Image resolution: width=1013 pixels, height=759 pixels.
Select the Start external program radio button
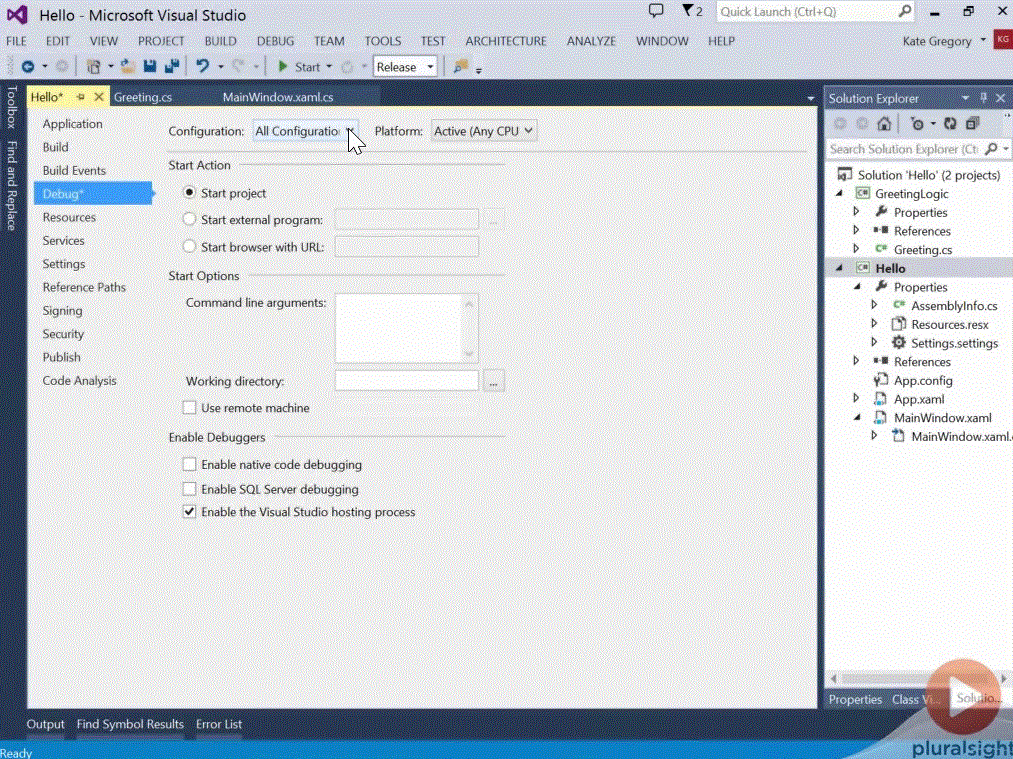coord(189,220)
